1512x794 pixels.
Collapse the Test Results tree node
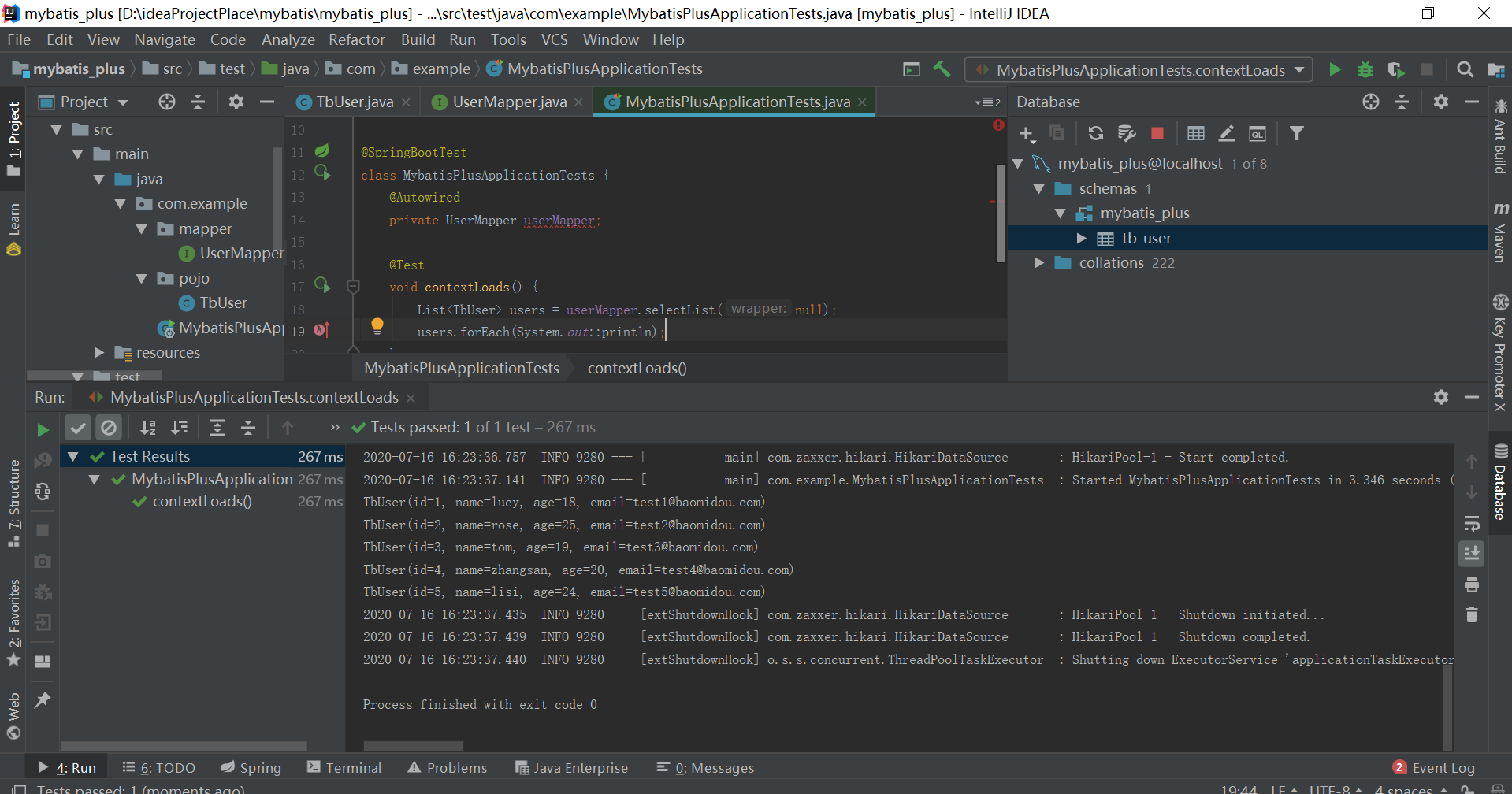[73, 457]
